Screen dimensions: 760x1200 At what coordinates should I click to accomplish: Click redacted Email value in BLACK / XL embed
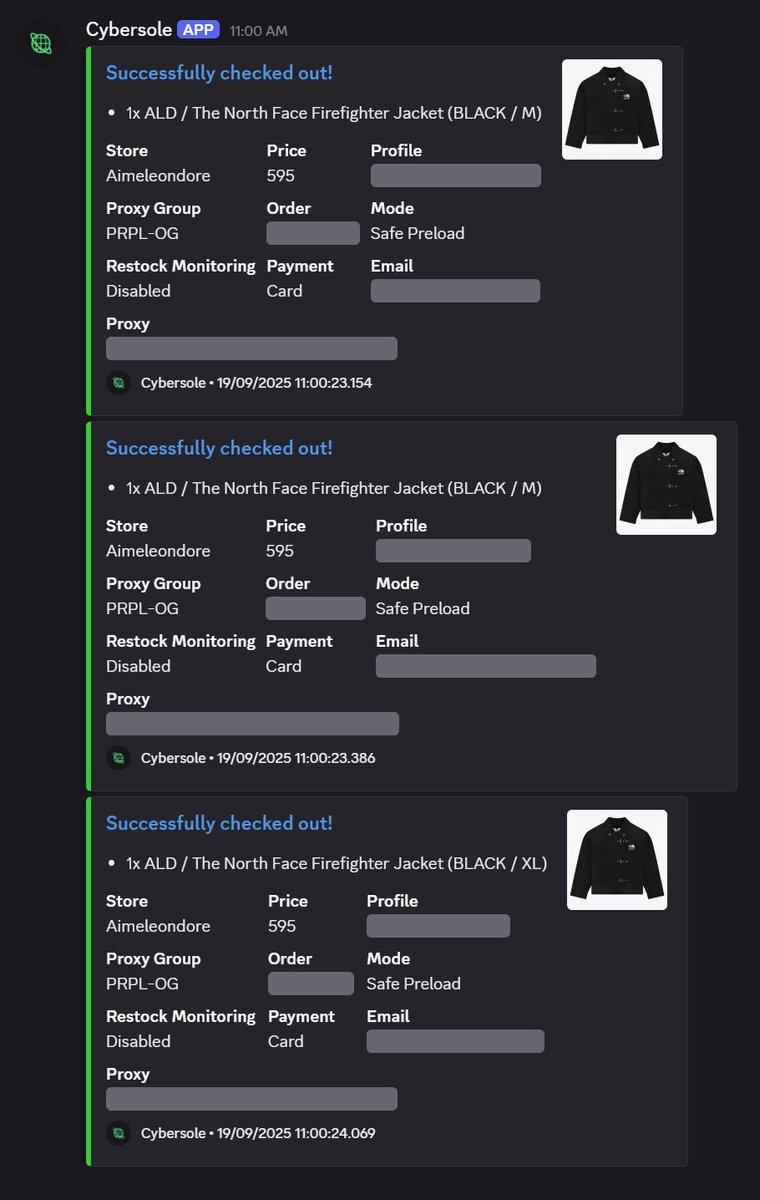point(455,1041)
